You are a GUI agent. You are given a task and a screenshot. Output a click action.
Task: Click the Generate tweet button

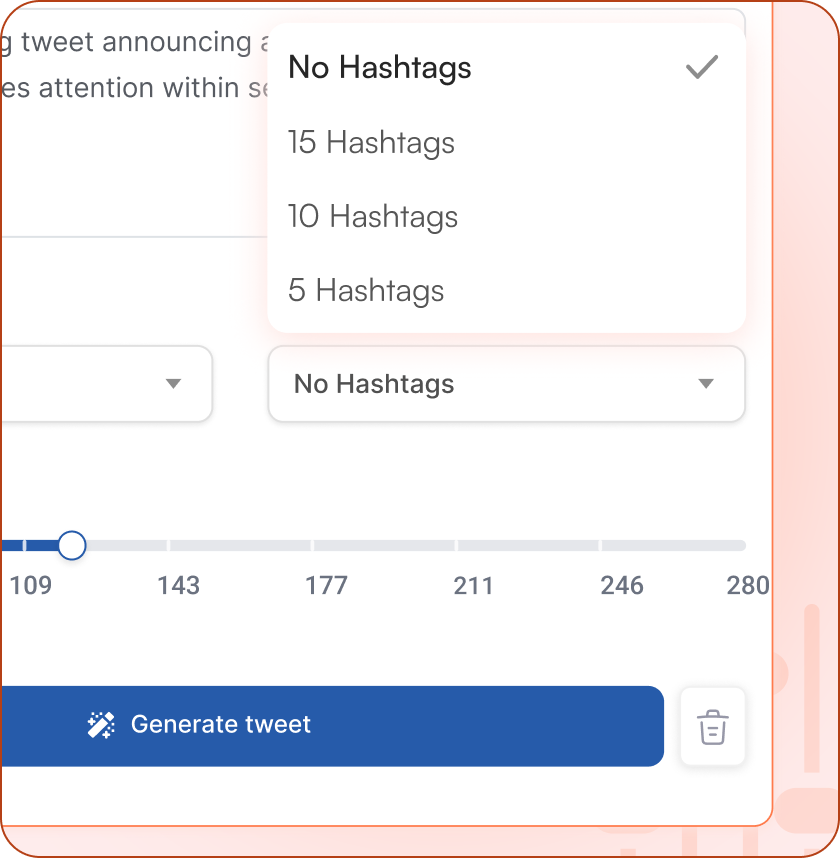pyautogui.click(x=332, y=725)
